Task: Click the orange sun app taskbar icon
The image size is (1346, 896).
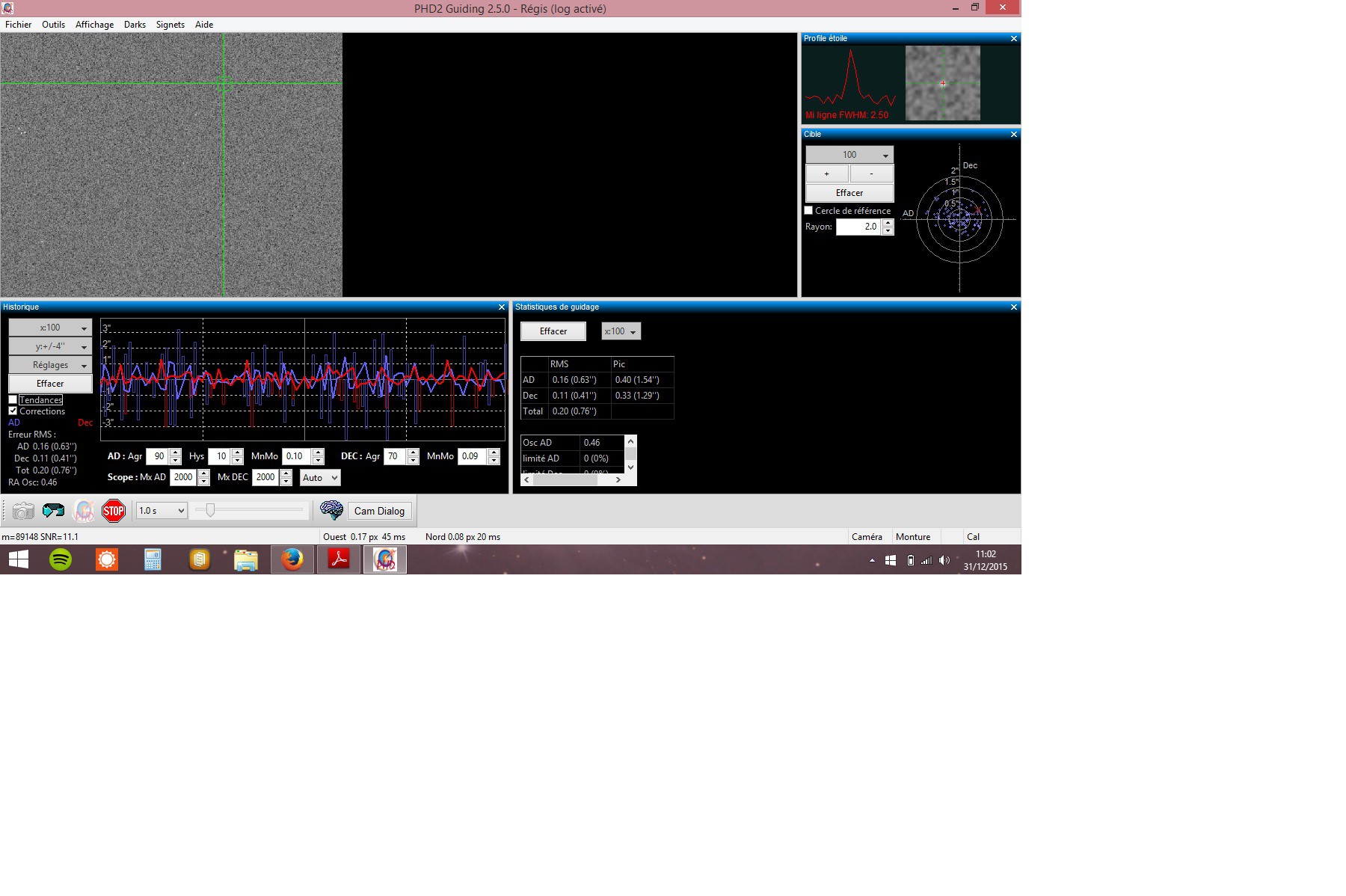Action: click(x=107, y=559)
